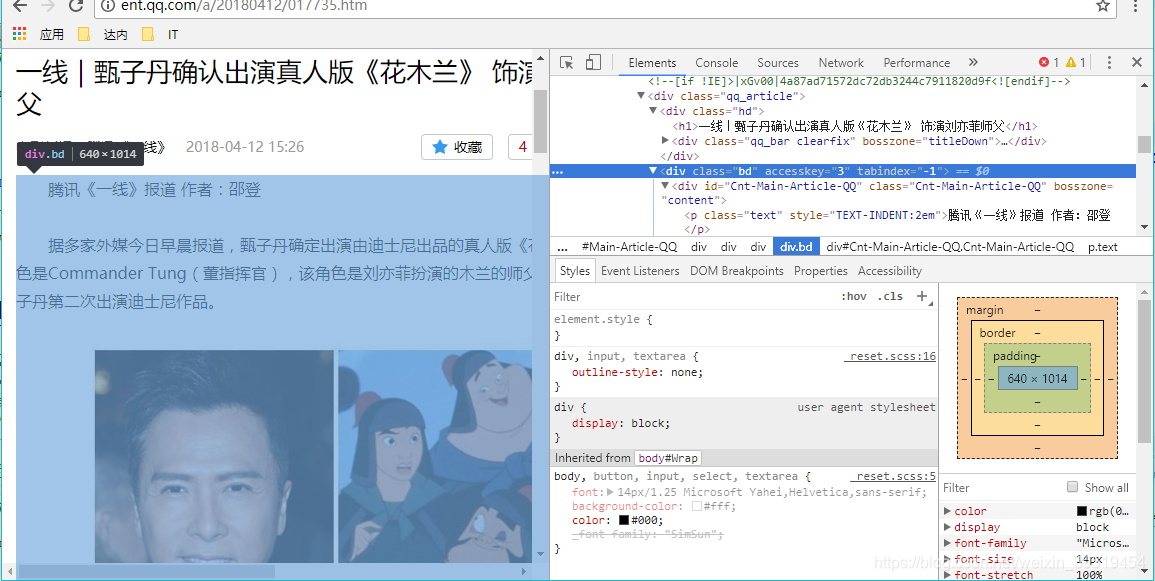Open the Network tab
This screenshot has width=1155, height=581.
(x=840, y=63)
